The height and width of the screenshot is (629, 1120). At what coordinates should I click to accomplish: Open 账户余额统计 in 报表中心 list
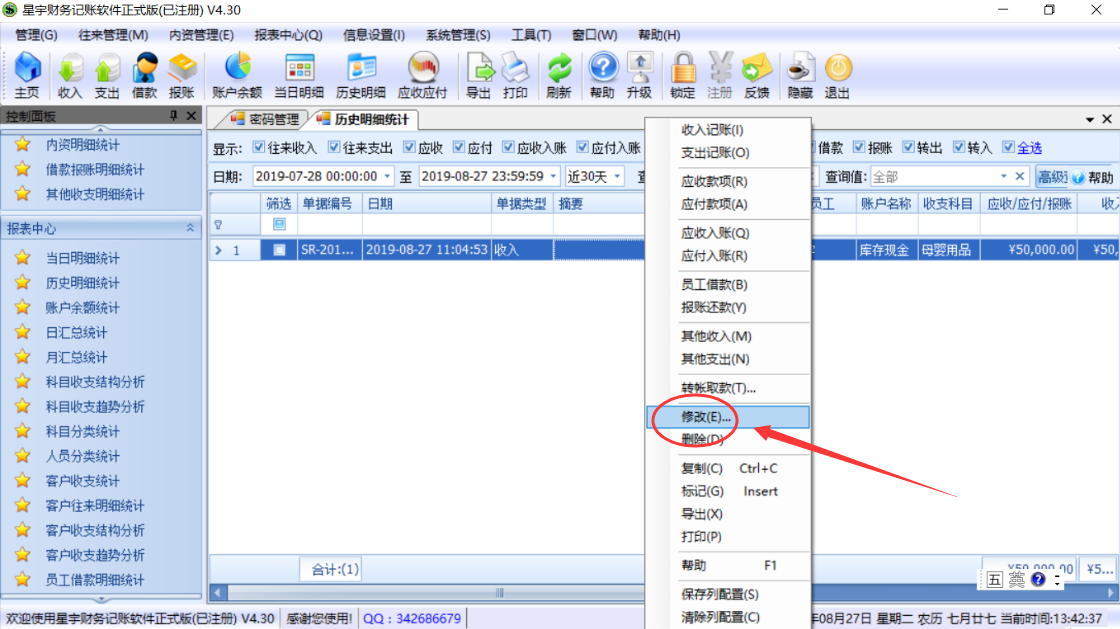83,308
